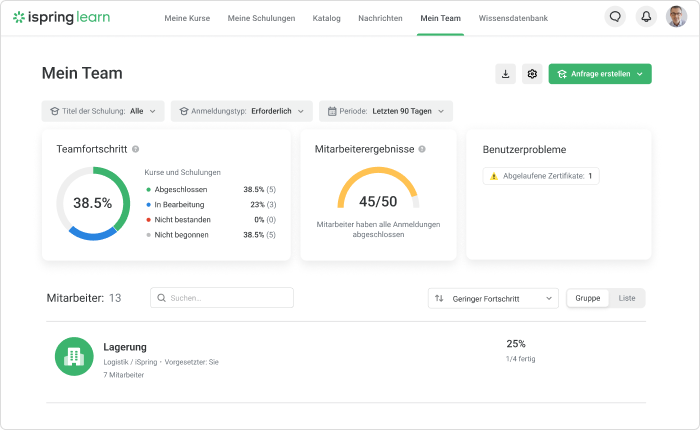Click the user profile avatar

676,17
